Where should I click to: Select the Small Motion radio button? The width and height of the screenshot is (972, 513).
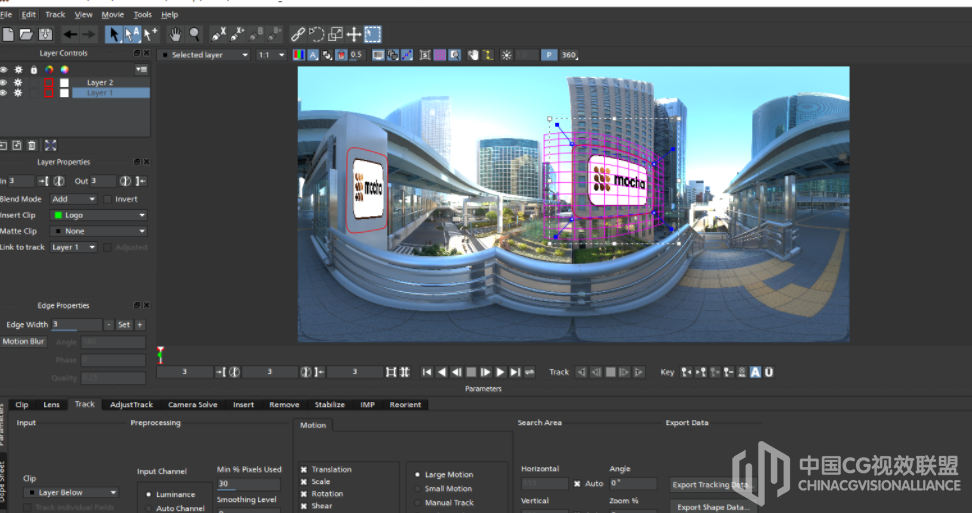(x=417, y=489)
